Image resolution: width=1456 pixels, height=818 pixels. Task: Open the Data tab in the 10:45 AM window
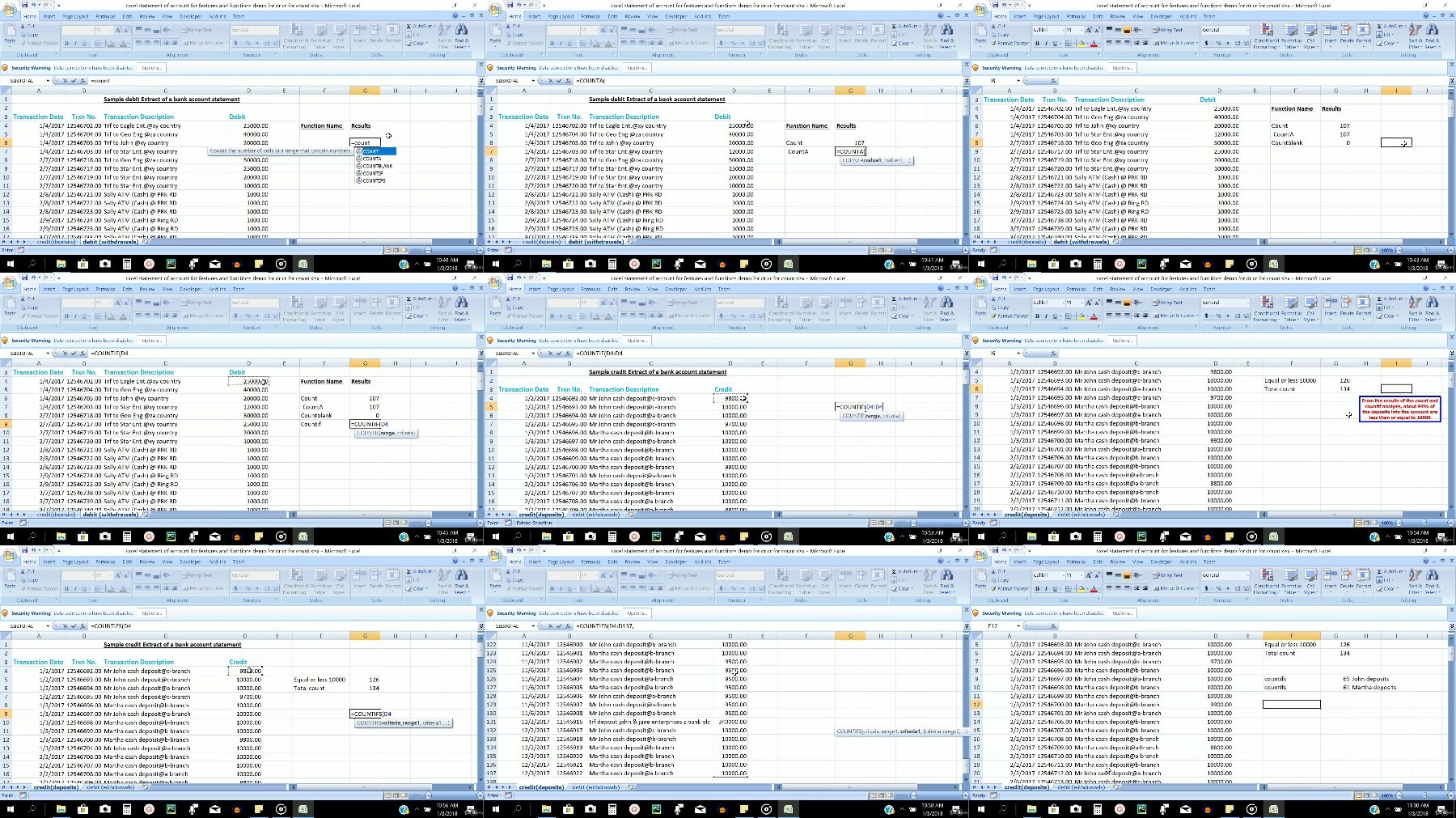128,289
